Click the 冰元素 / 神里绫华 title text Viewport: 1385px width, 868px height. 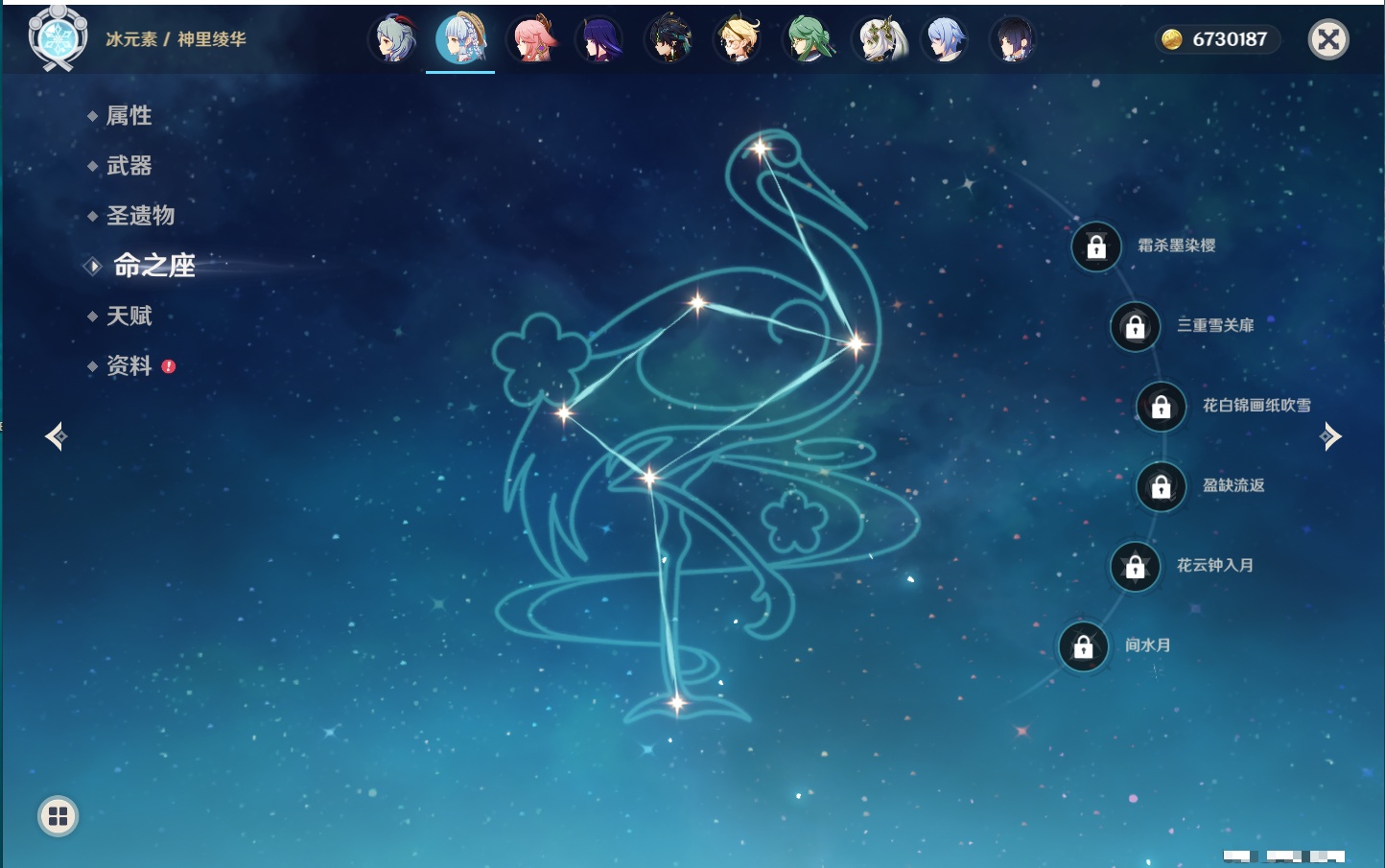[176, 39]
